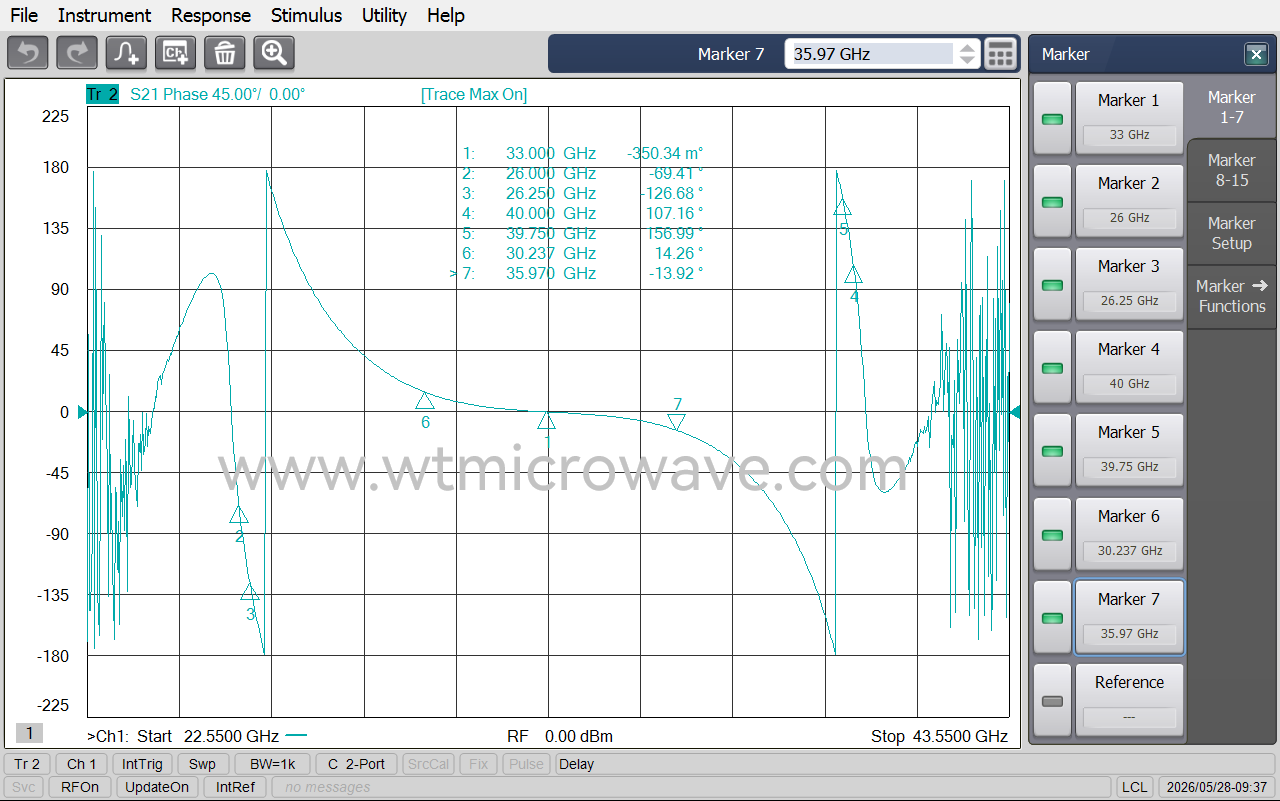Toggle Marker 5 on/off indicator
The width and height of the screenshot is (1280, 801).
pos(1052,451)
